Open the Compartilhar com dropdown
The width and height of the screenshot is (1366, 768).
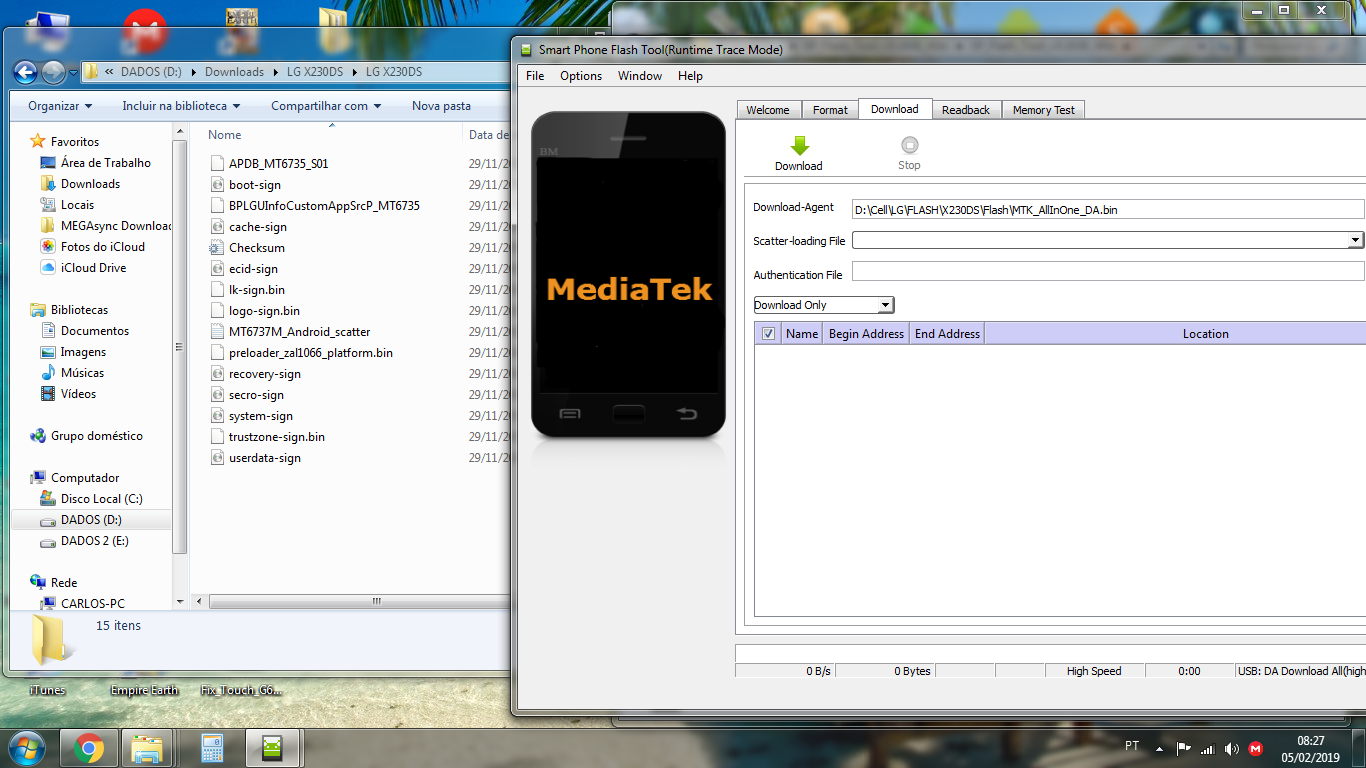(x=326, y=106)
